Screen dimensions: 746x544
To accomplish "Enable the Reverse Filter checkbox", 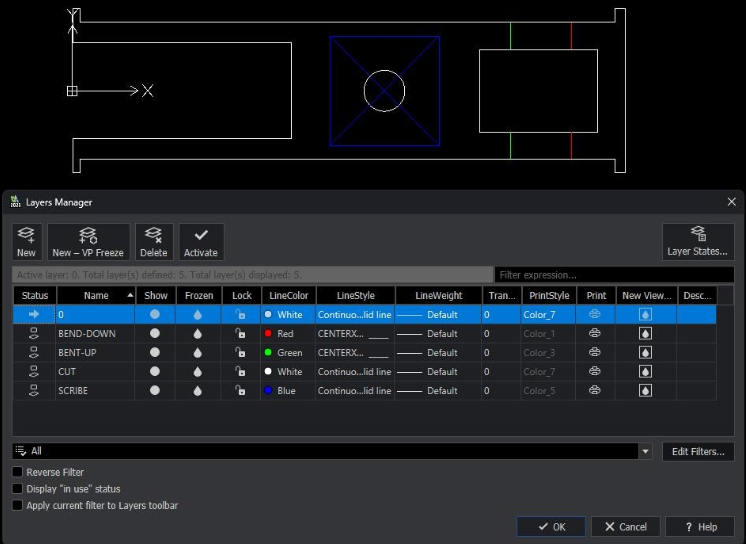I will [18, 472].
